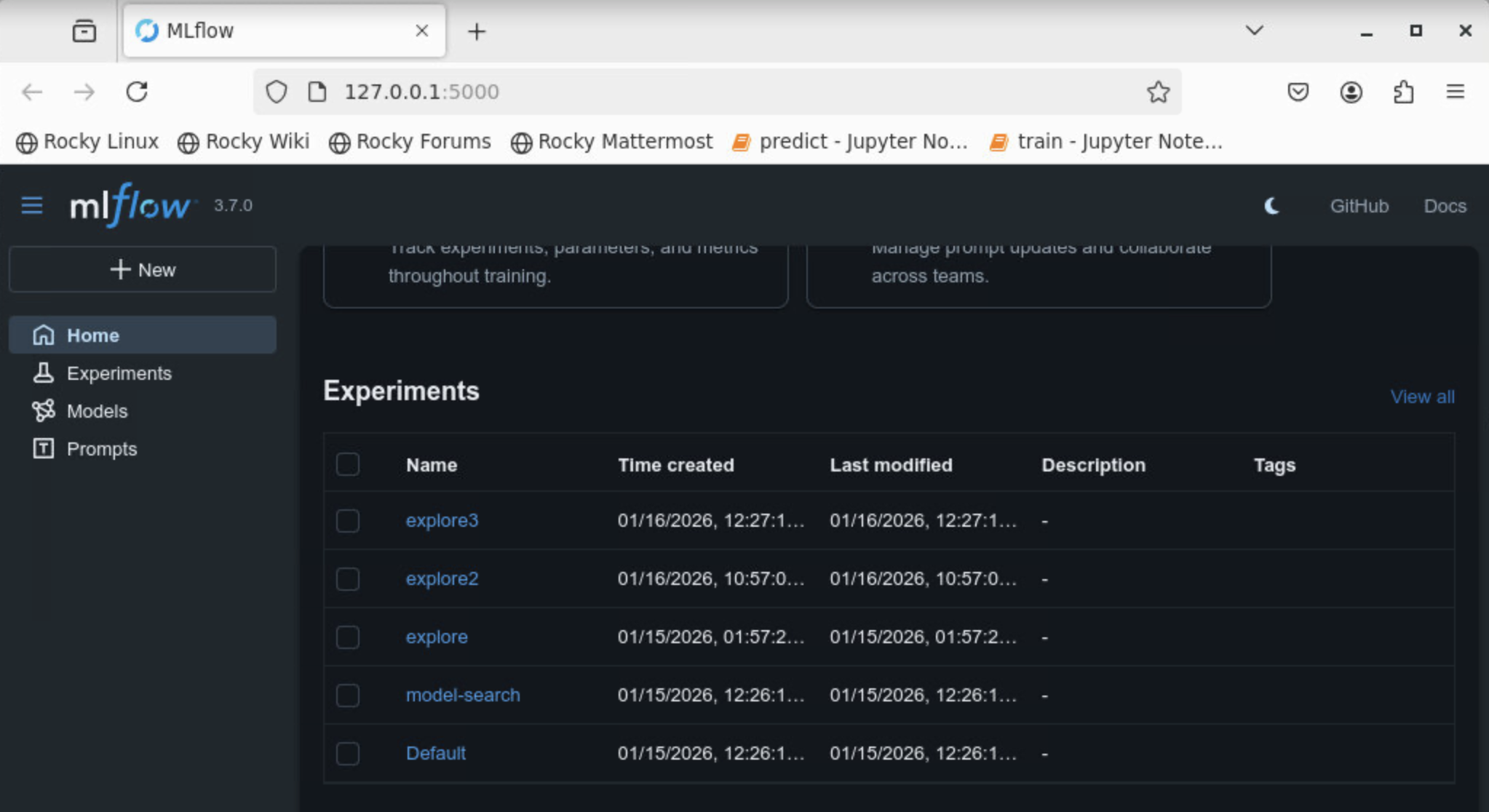Click the Tags column header

(1274, 465)
